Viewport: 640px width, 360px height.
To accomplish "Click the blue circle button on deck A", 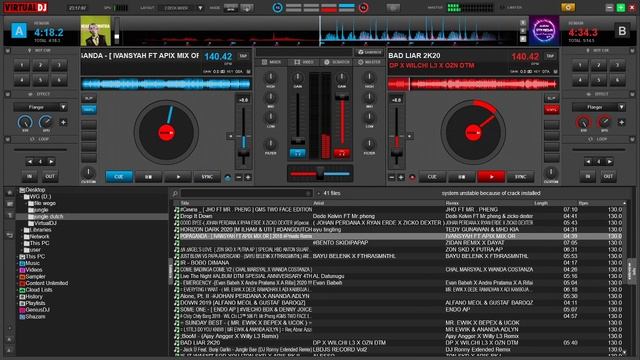I will [x=228, y=178].
